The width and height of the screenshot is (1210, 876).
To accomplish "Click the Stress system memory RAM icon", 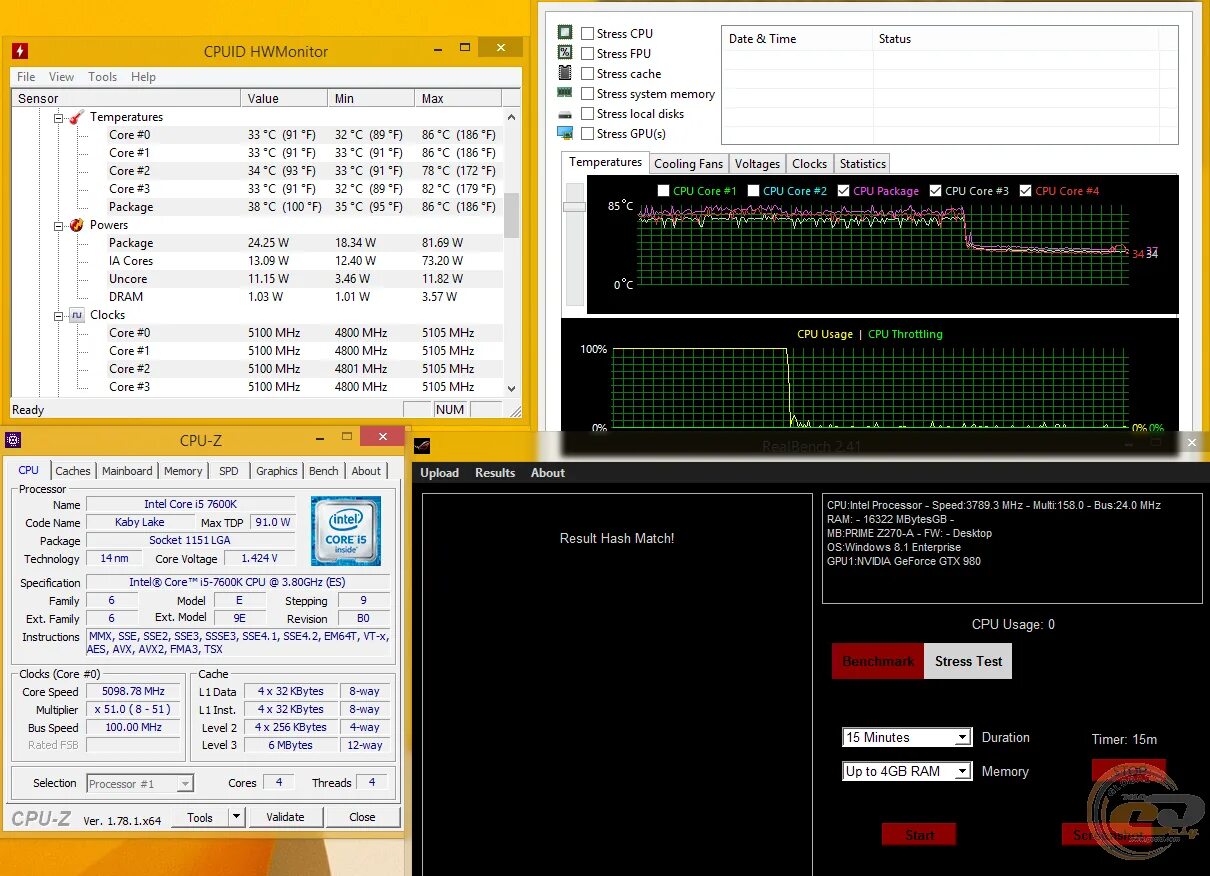I will [x=565, y=93].
